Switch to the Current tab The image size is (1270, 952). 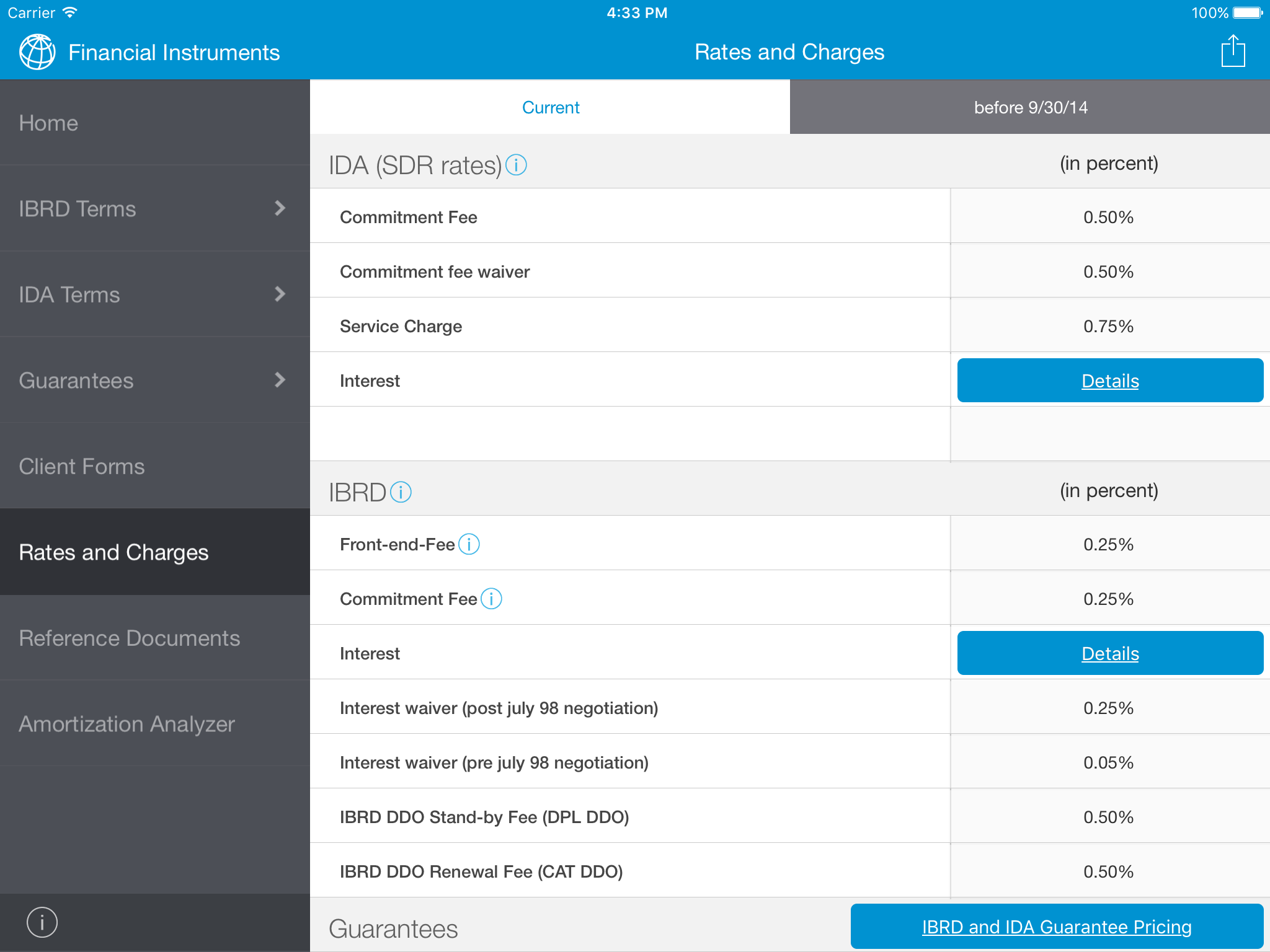(550, 107)
